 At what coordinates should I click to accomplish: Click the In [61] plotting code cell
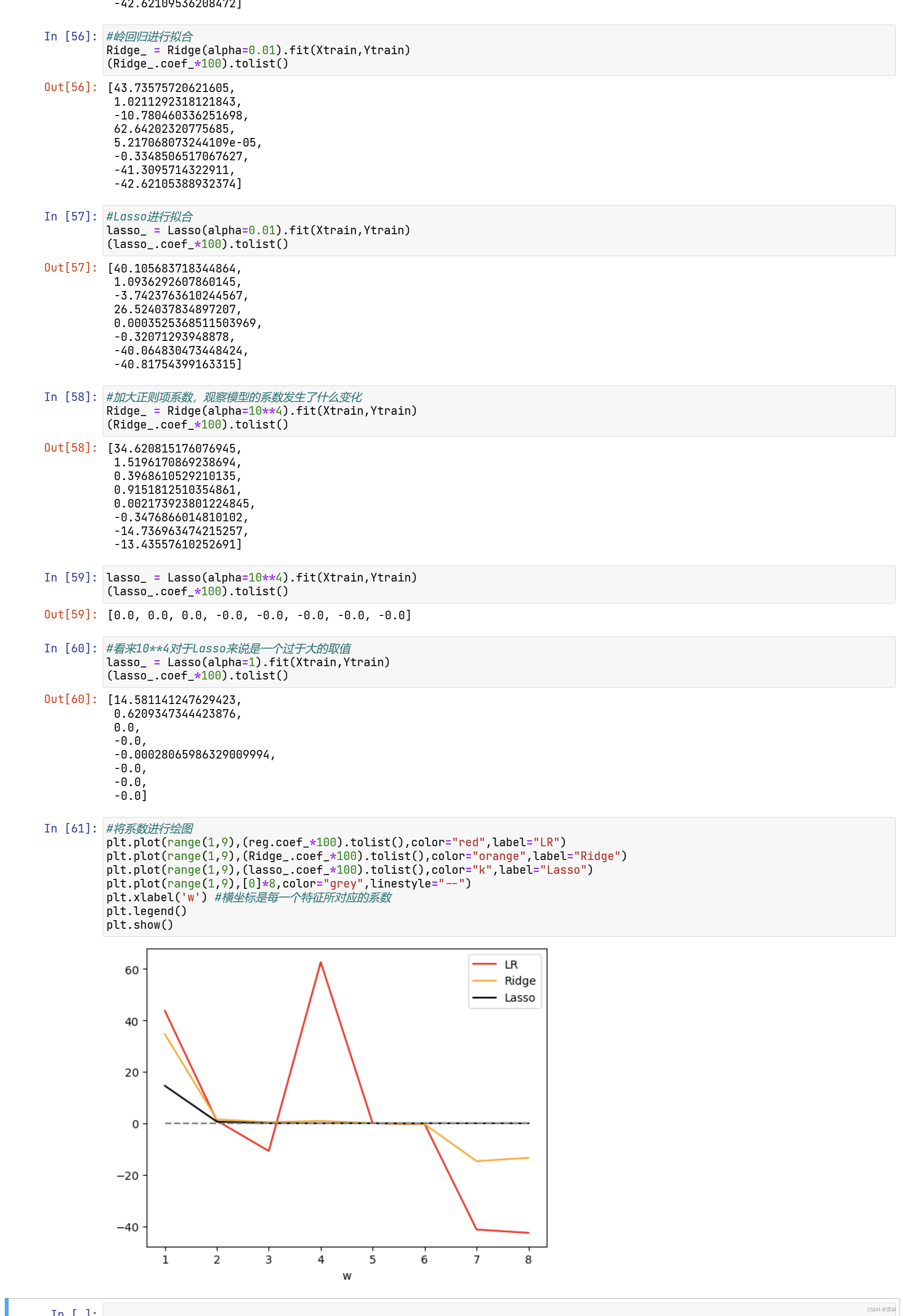(x=498, y=877)
